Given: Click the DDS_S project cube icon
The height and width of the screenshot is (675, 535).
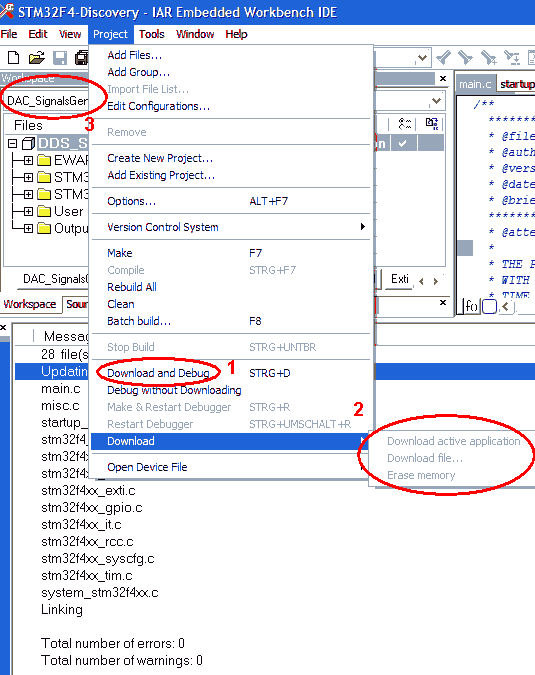Looking at the screenshot, I should 28,143.
